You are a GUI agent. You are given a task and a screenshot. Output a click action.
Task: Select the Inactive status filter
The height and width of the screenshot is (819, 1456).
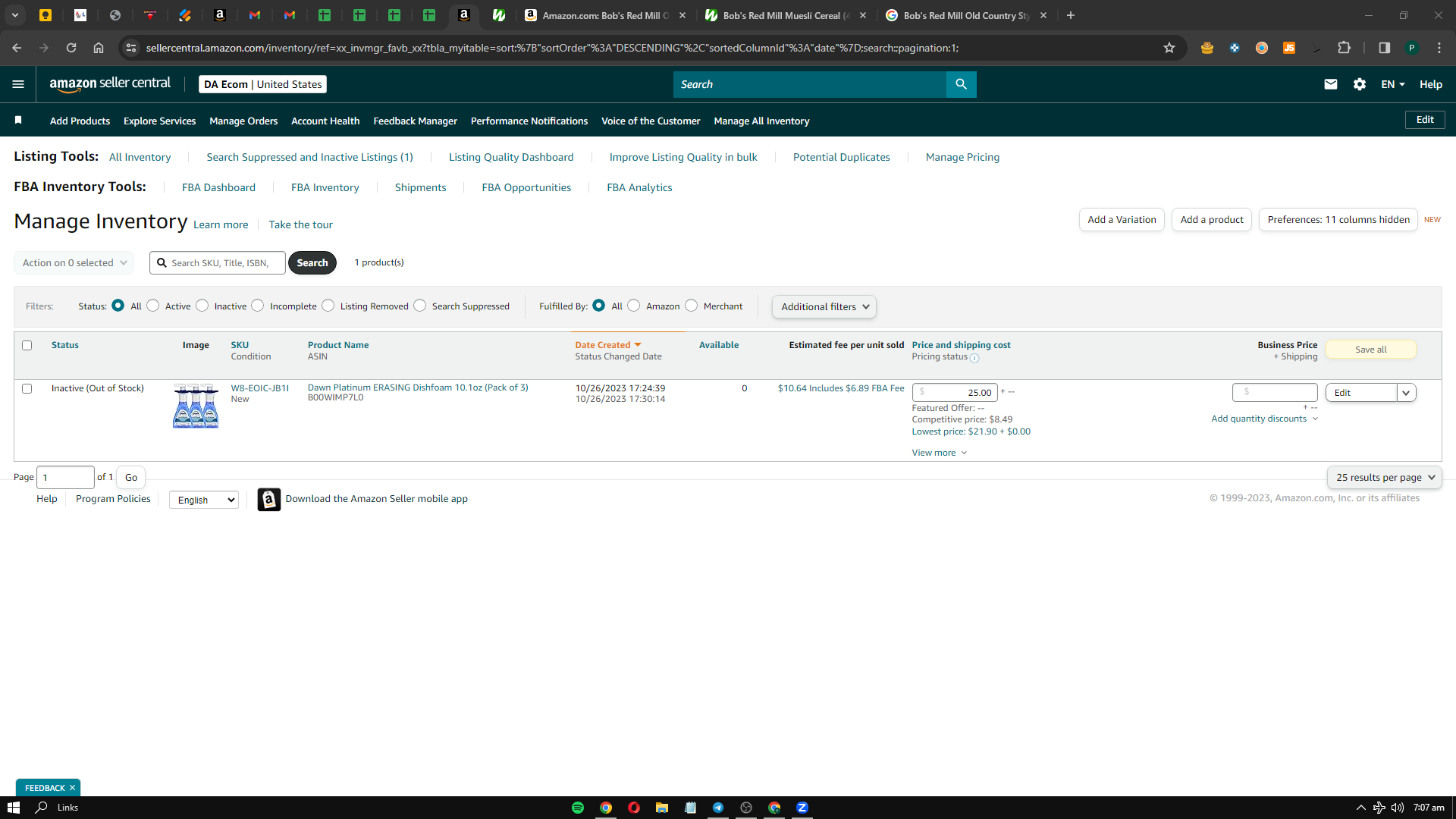point(202,306)
